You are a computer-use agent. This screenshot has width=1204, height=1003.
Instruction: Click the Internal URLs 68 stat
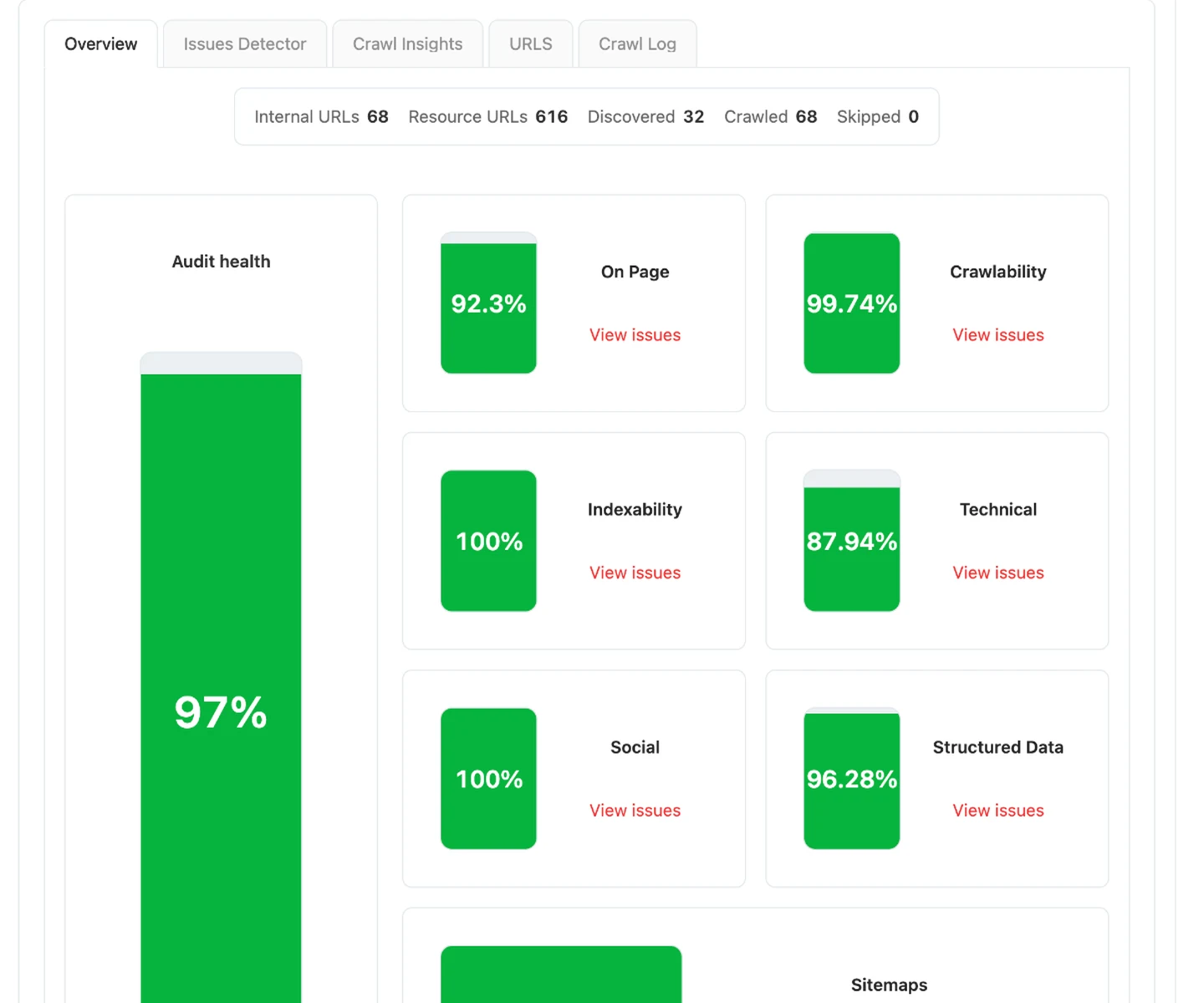[x=321, y=117]
